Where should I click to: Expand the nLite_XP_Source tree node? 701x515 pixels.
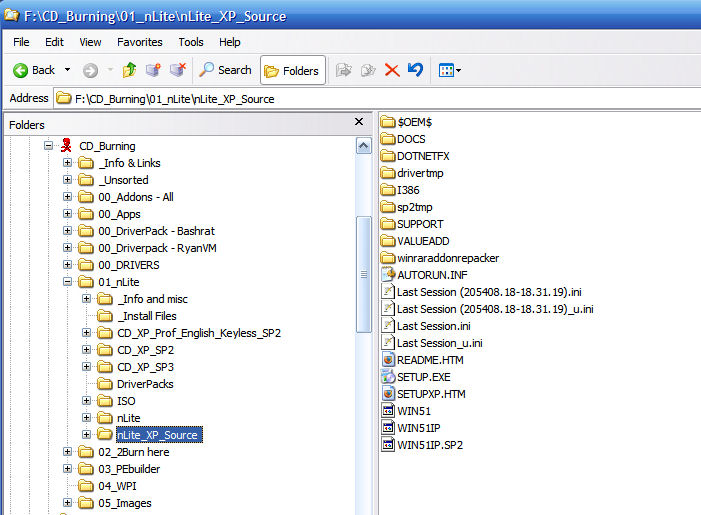(x=87, y=435)
